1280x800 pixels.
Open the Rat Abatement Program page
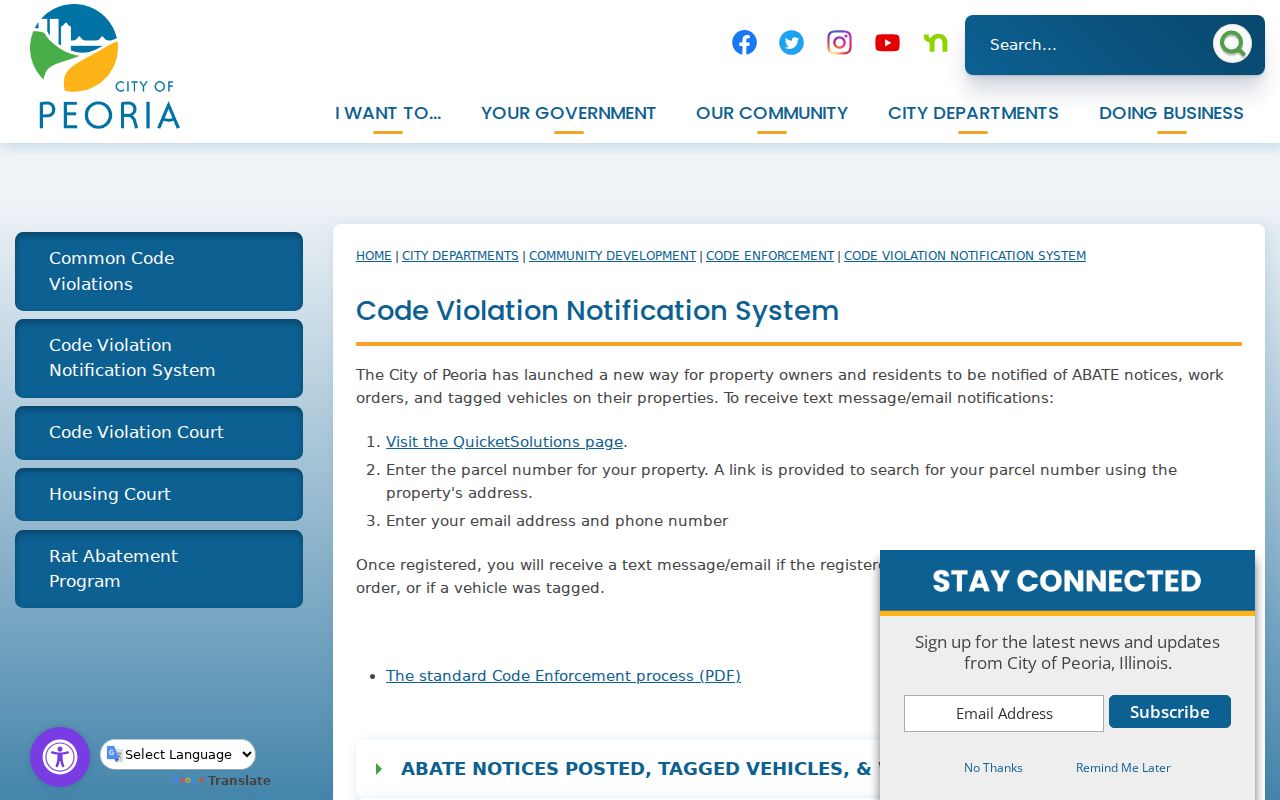pos(159,569)
